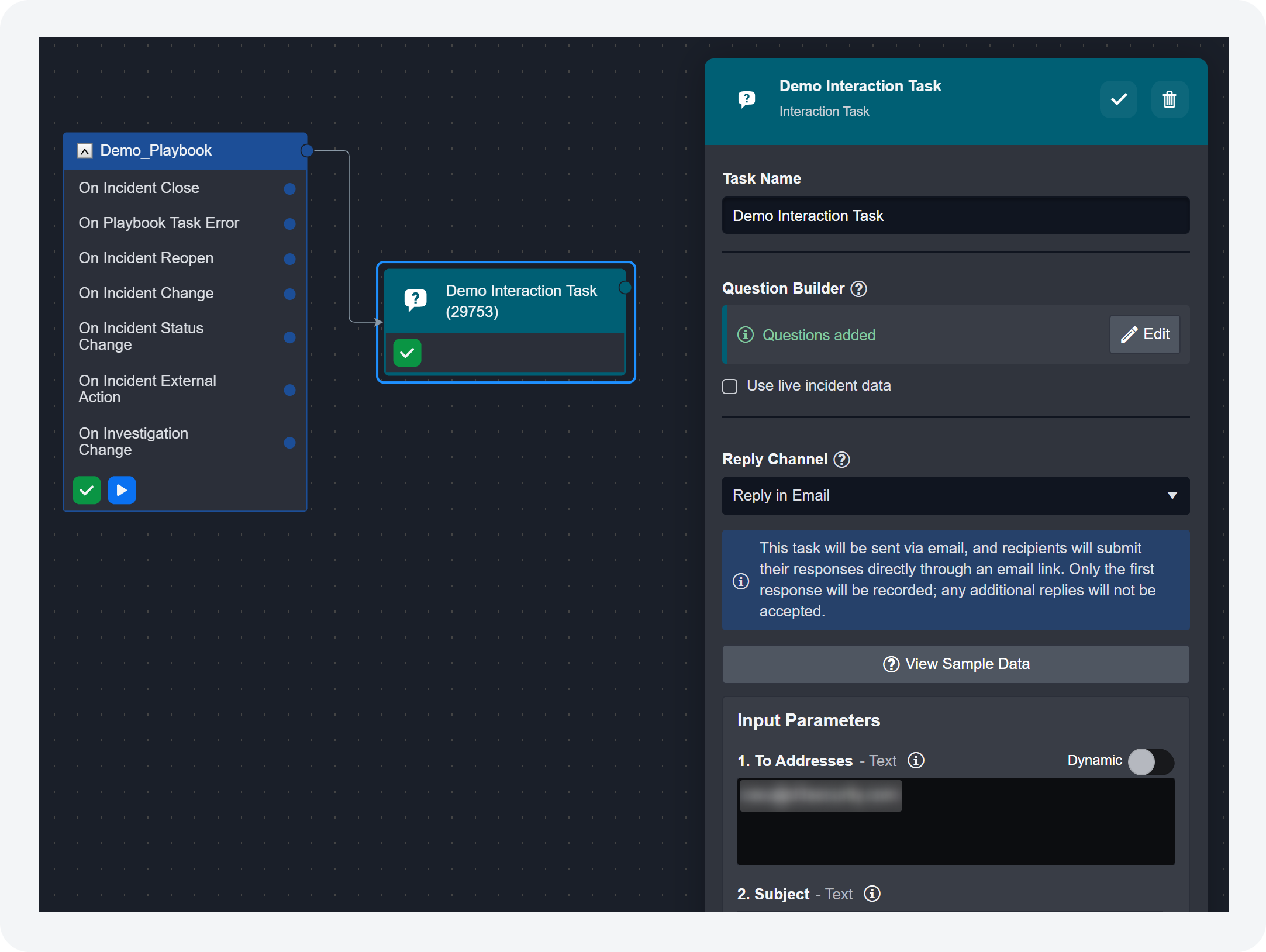The width and height of the screenshot is (1266, 952).
Task: Toggle Dynamic switch for To Addresses
Action: [x=1150, y=761]
